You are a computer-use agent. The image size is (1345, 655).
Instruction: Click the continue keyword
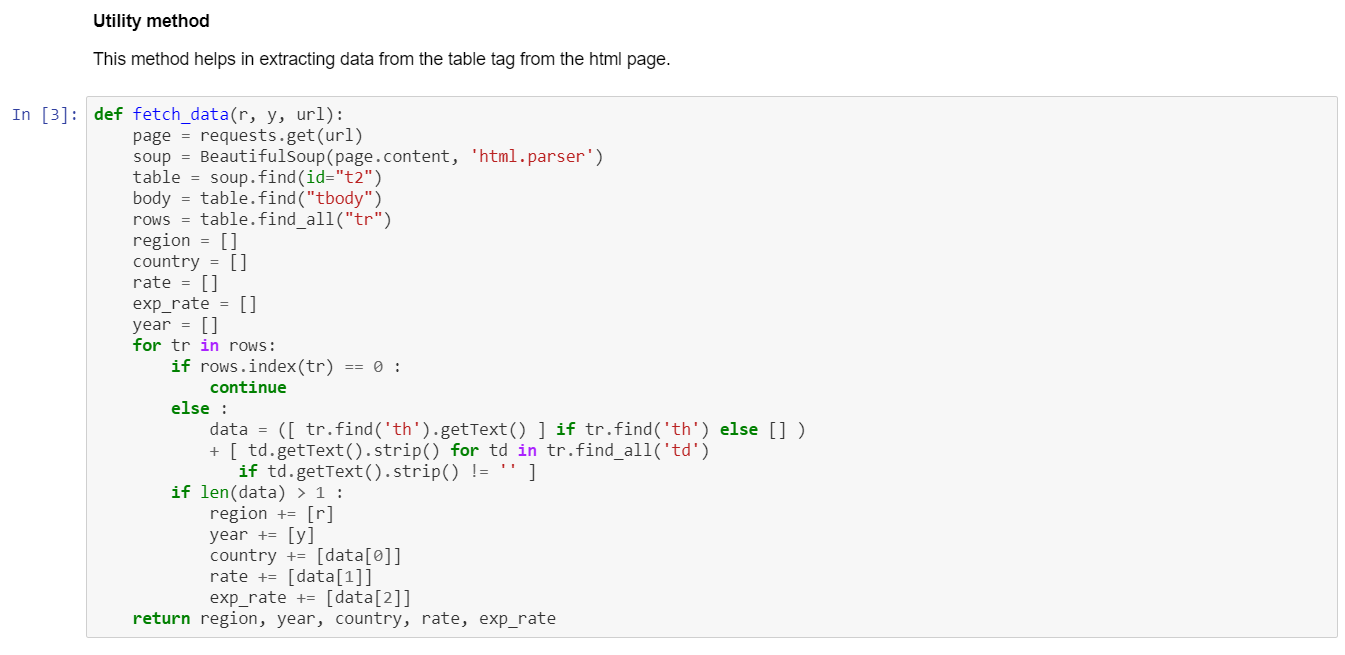[248, 387]
